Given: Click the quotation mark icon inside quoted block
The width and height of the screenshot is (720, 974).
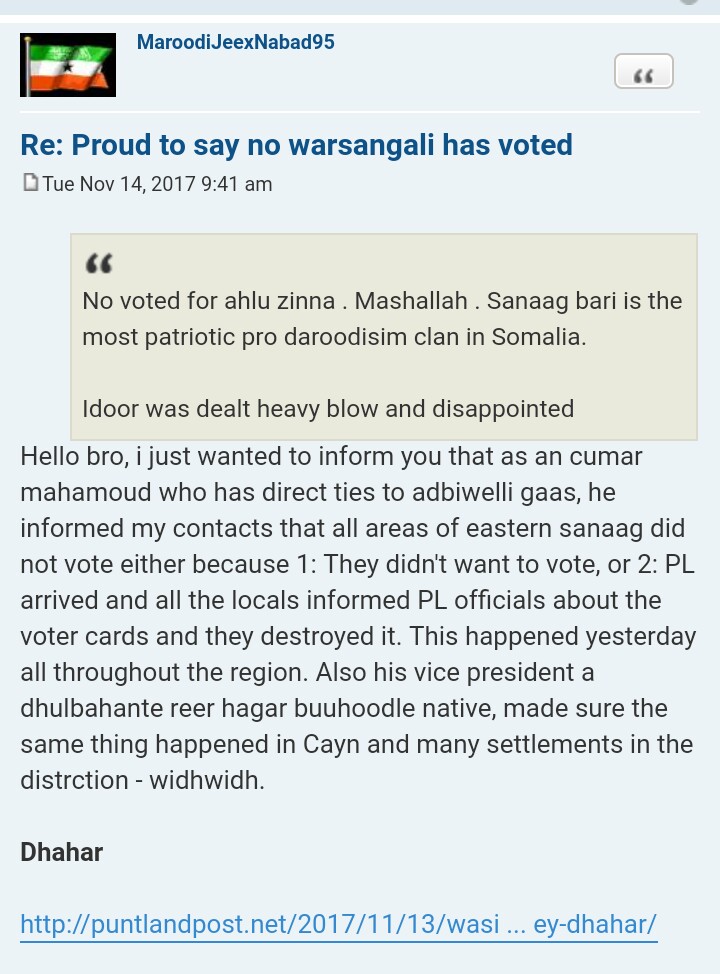Looking at the screenshot, I should [99, 263].
